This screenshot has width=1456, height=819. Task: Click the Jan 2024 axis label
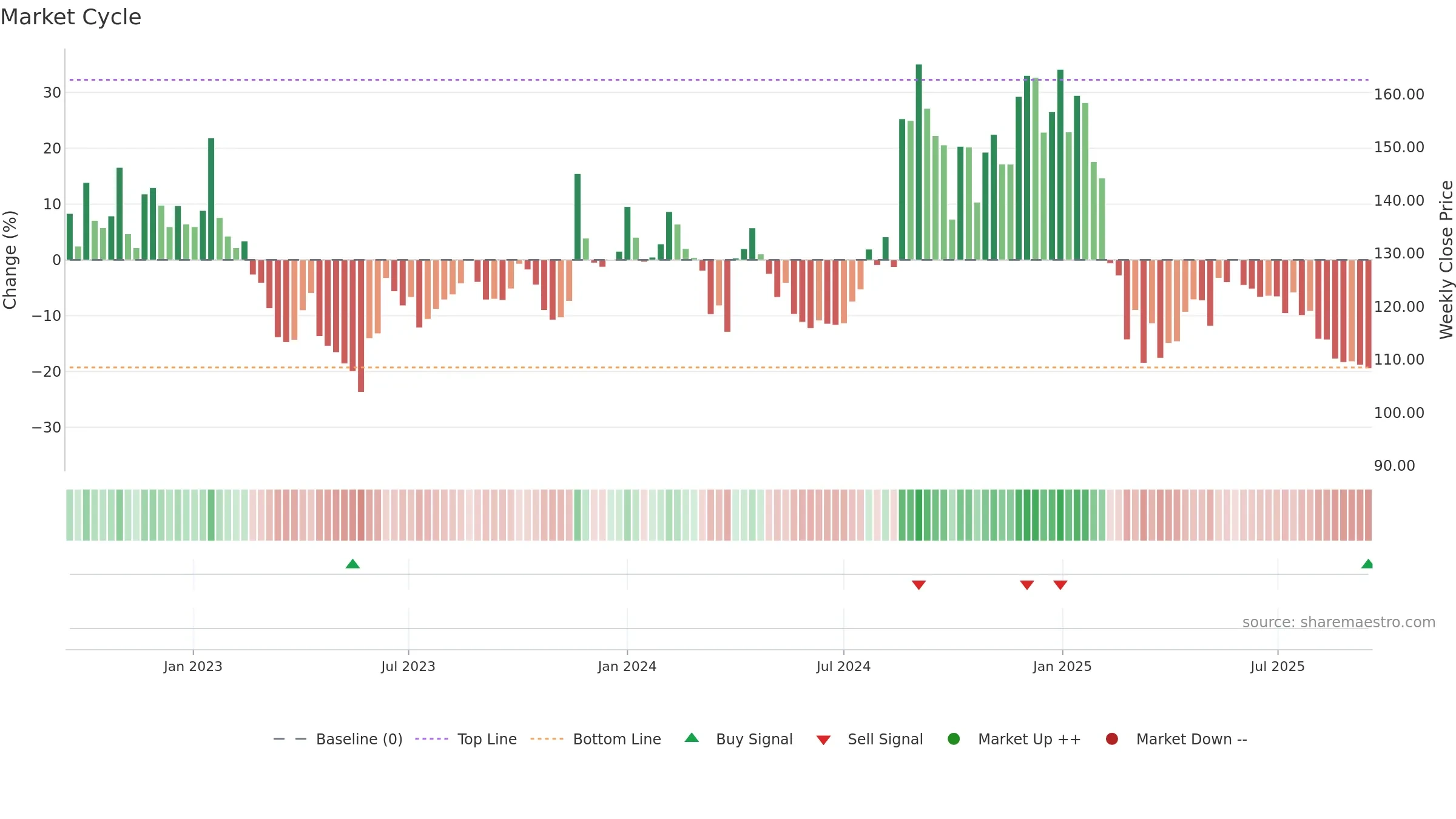click(627, 667)
